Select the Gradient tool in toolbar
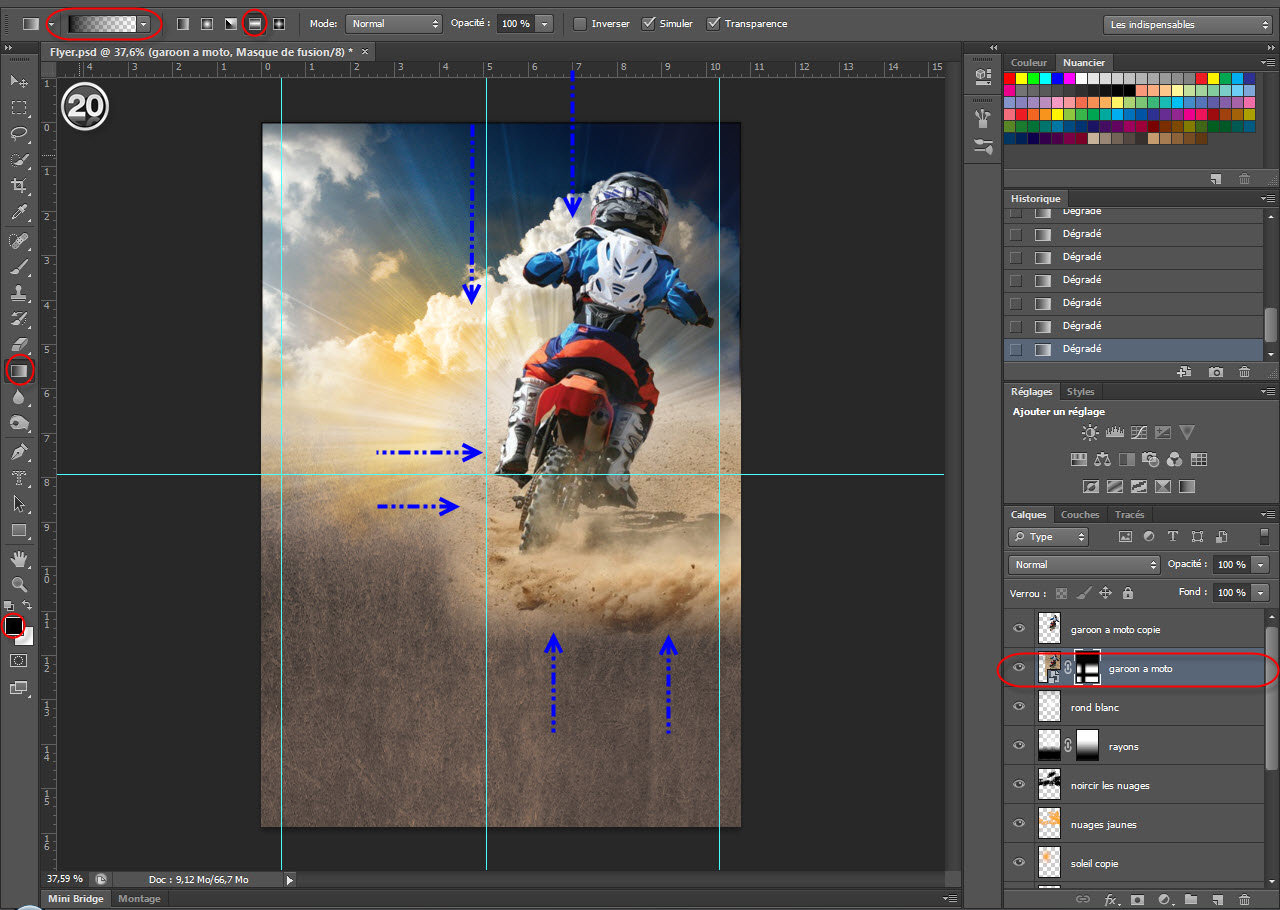1280x910 pixels. (x=19, y=371)
